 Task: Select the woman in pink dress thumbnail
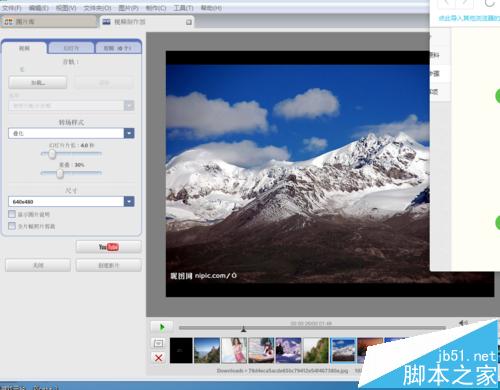pyautogui.click(x=234, y=350)
